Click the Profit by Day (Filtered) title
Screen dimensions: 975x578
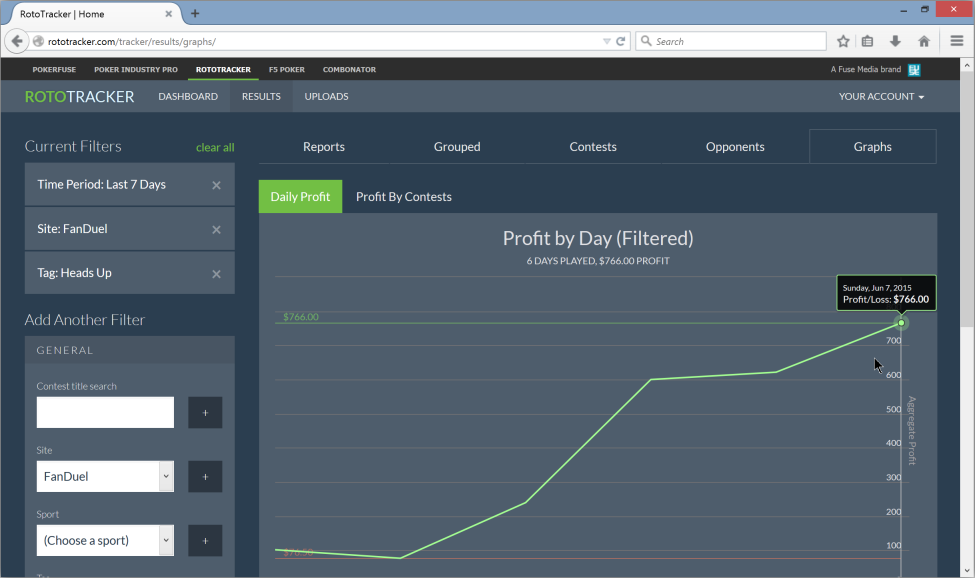[x=598, y=238]
